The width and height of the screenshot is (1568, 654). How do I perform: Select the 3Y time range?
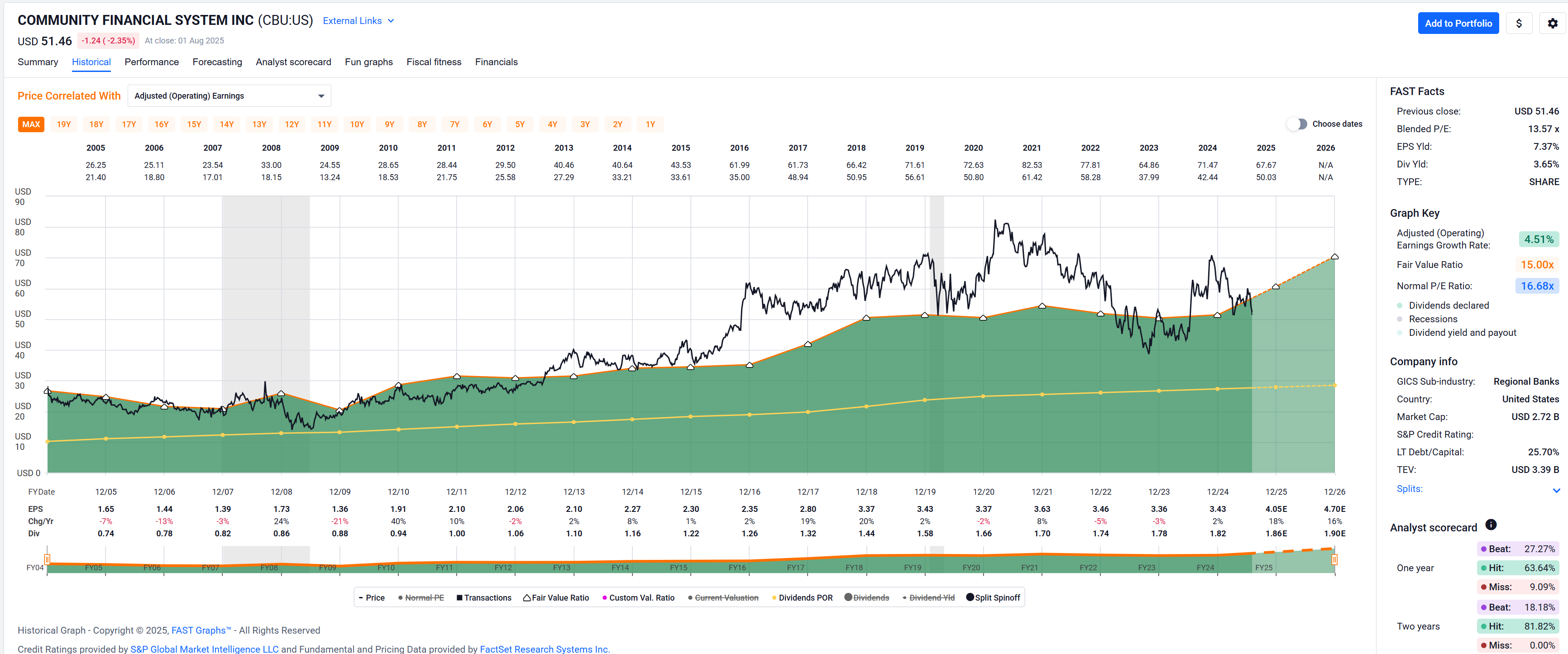(x=585, y=124)
